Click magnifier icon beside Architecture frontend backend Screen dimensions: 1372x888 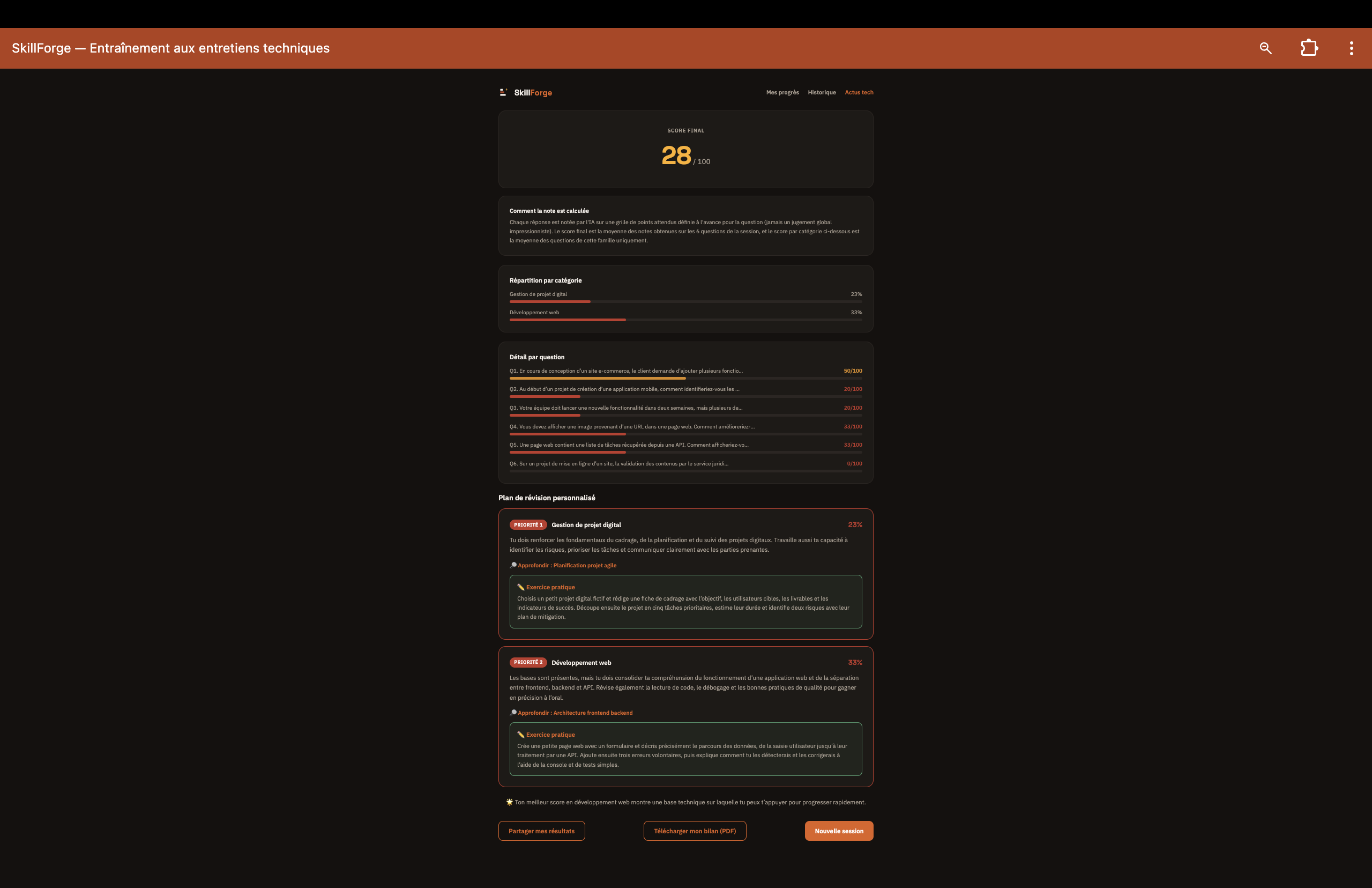[513, 713]
